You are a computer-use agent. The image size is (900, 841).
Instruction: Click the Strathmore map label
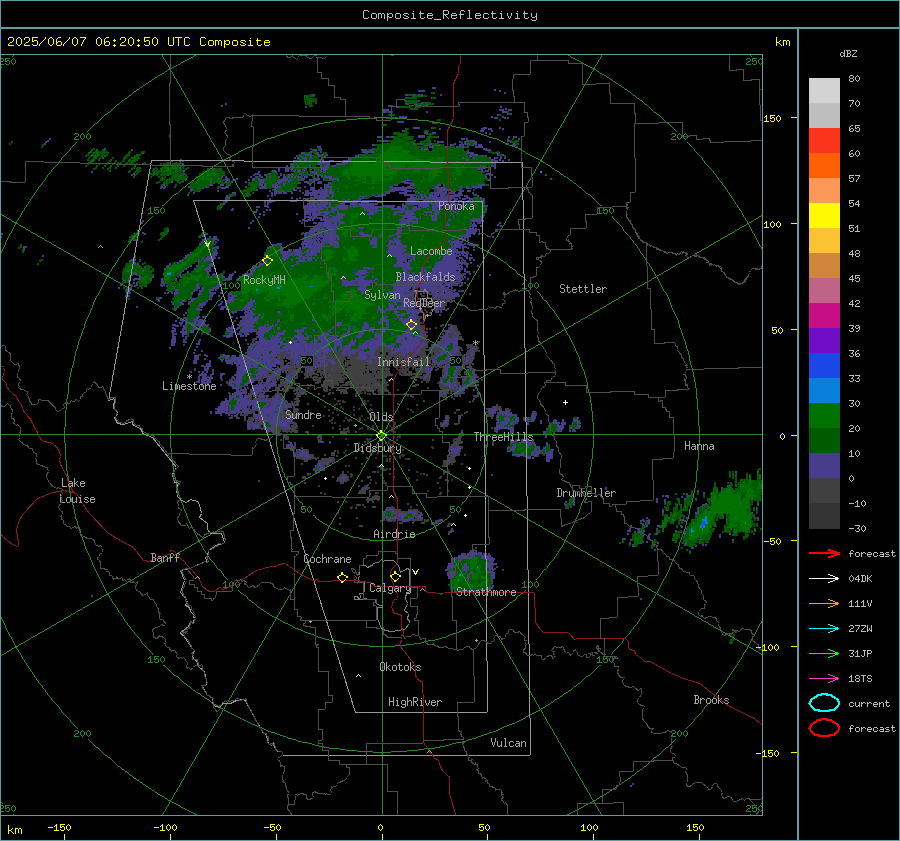pyautogui.click(x=486, y=592)
